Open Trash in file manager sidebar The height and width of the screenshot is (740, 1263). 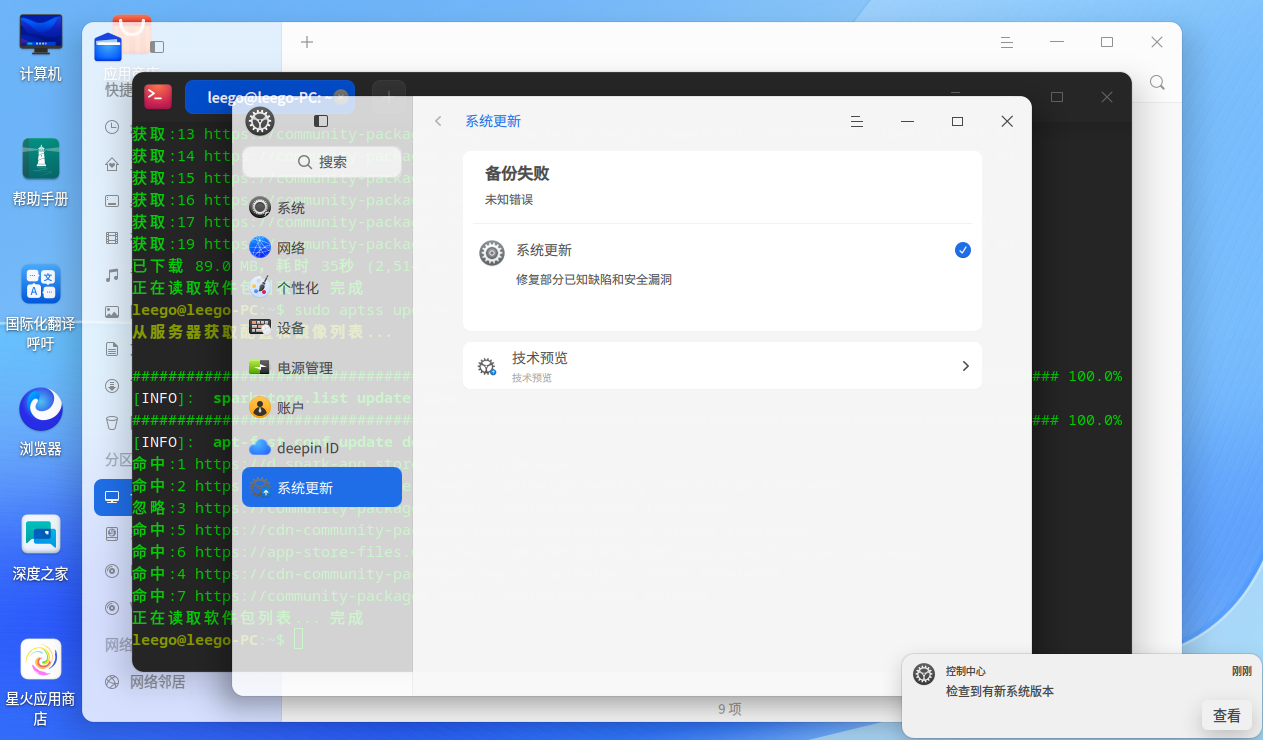click(112, 423)
